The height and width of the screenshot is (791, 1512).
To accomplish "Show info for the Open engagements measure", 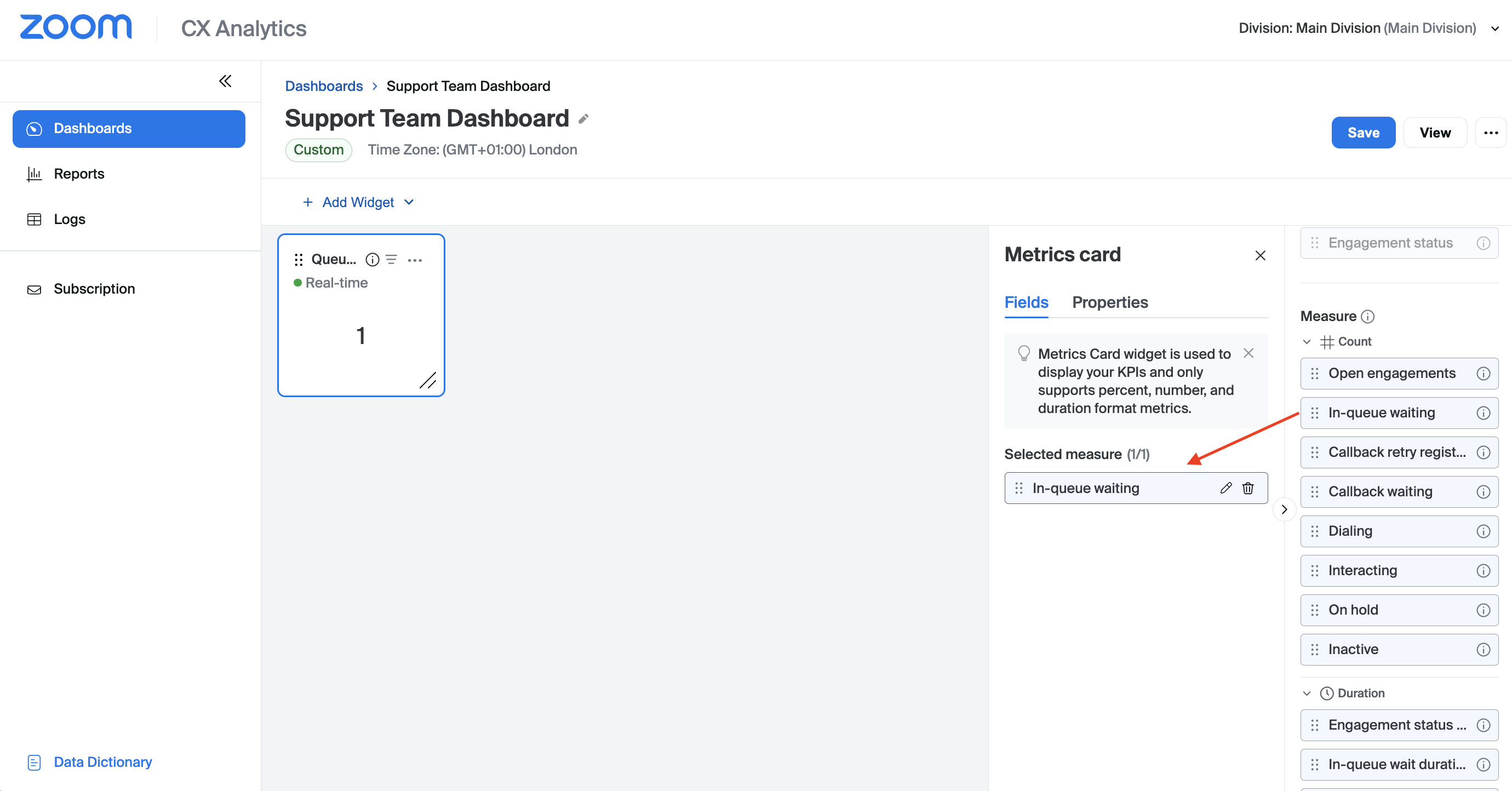I will tap(1482, 374).
